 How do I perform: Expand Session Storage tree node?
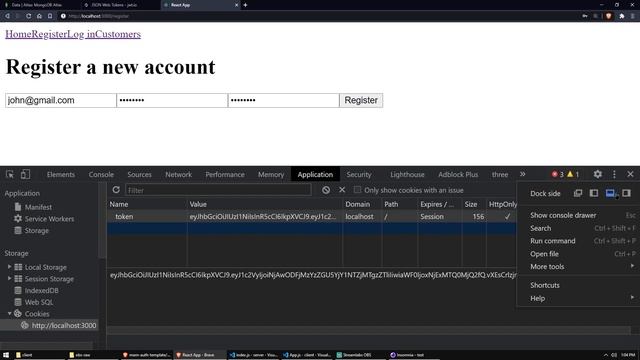[x=9, y=279]
